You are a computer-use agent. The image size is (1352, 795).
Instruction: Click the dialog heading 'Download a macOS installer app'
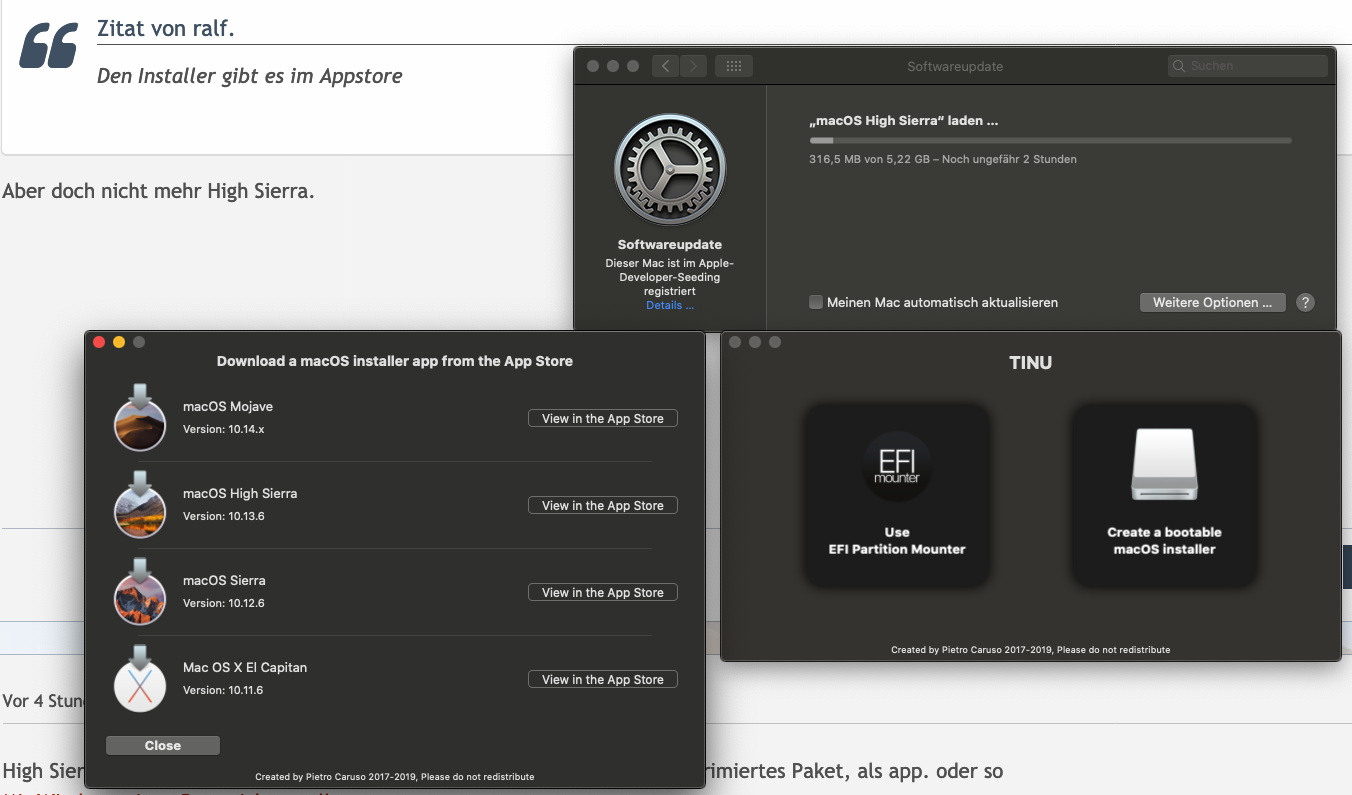[x=395, y=361]
